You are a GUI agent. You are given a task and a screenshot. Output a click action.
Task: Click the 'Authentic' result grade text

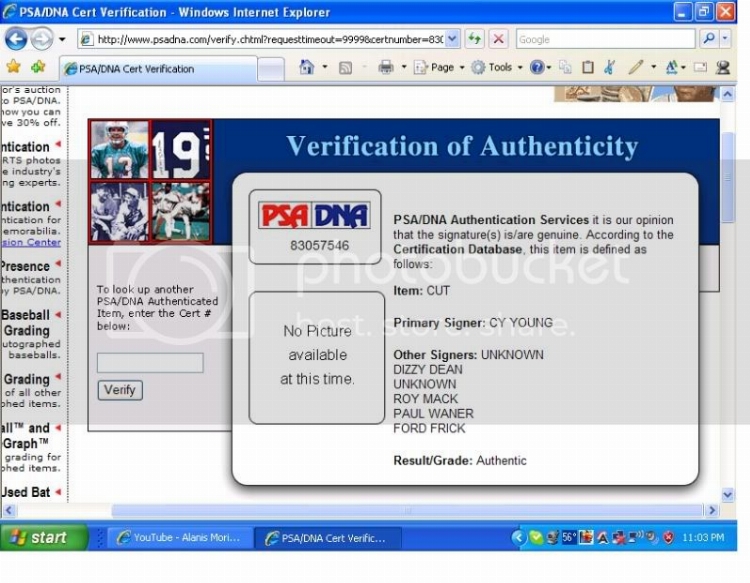click(501, 461)
